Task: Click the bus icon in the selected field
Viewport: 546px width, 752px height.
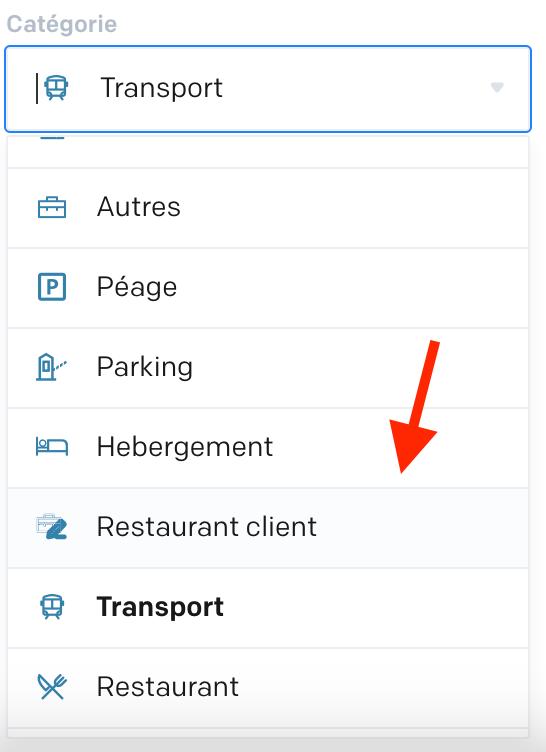Action: (56, 88)
